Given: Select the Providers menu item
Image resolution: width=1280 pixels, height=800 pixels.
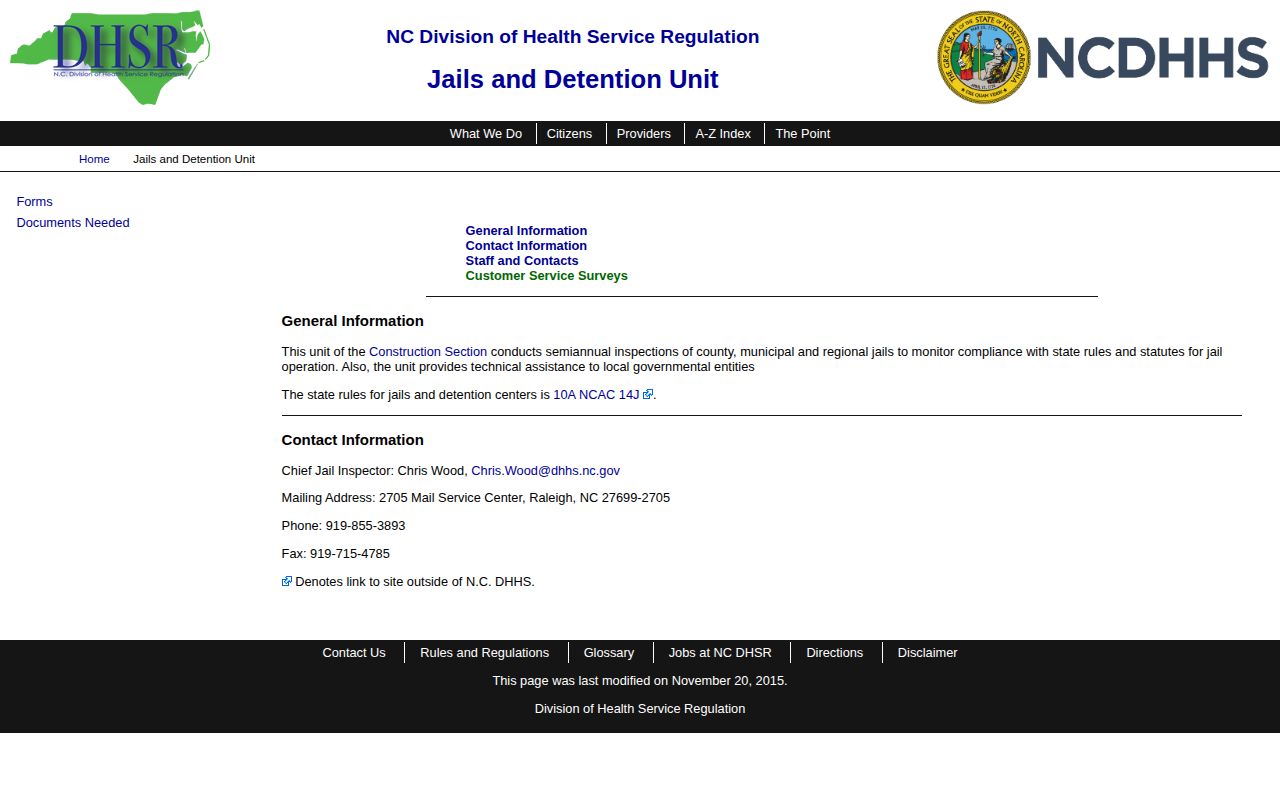Looking at the screenshot, I should pos(644,134).
